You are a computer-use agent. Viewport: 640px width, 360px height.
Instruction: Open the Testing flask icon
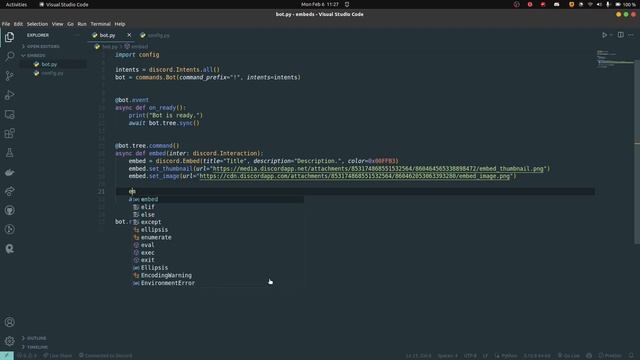(x=9, y=153)
